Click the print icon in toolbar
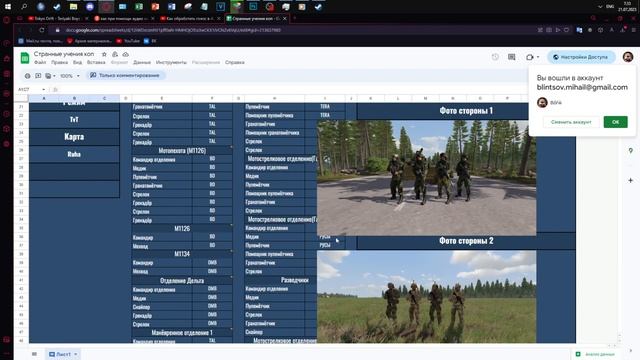Screen dimensions: 640x360 pos(27,76)
